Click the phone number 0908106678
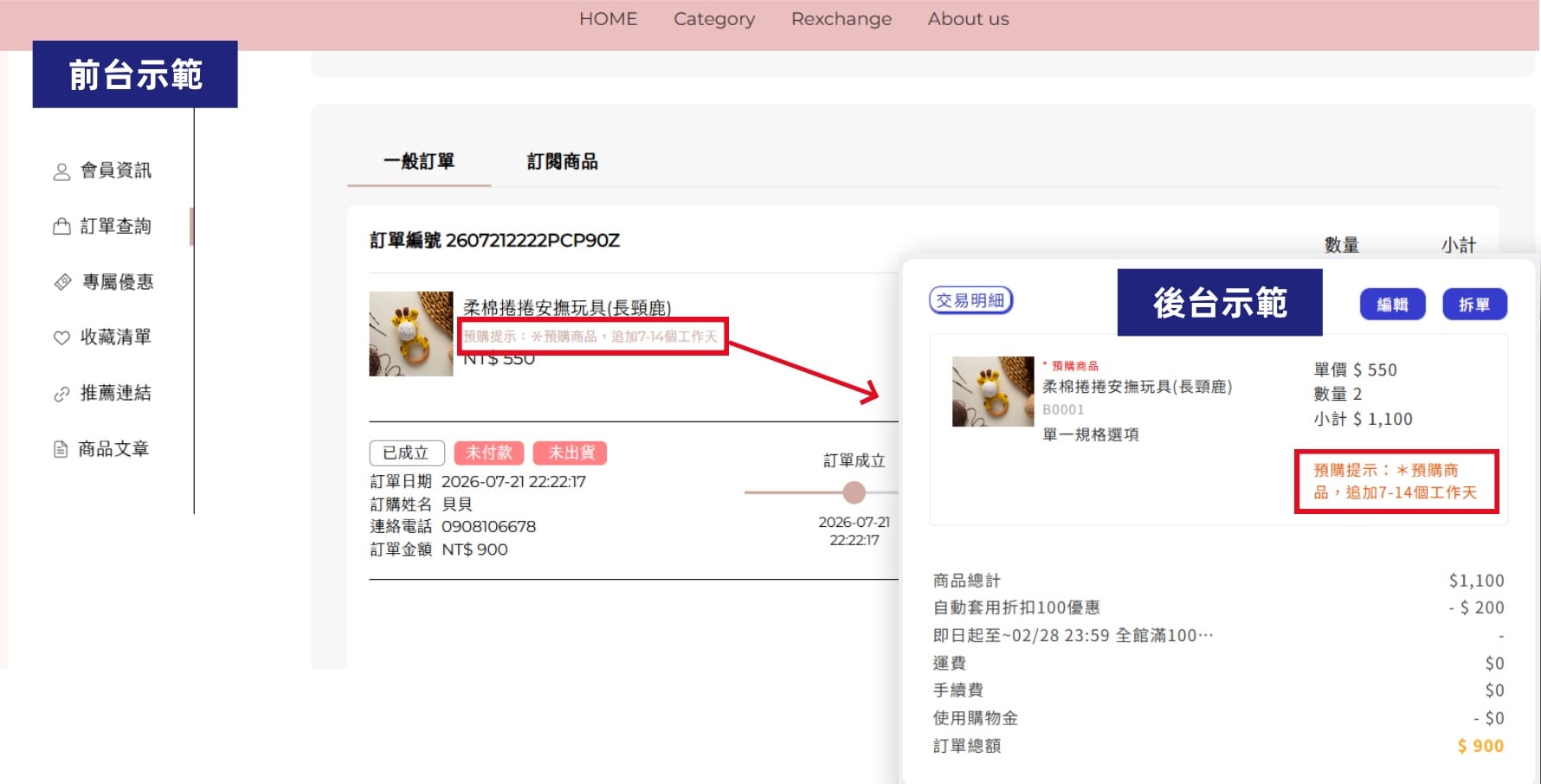 coord(488,527)
